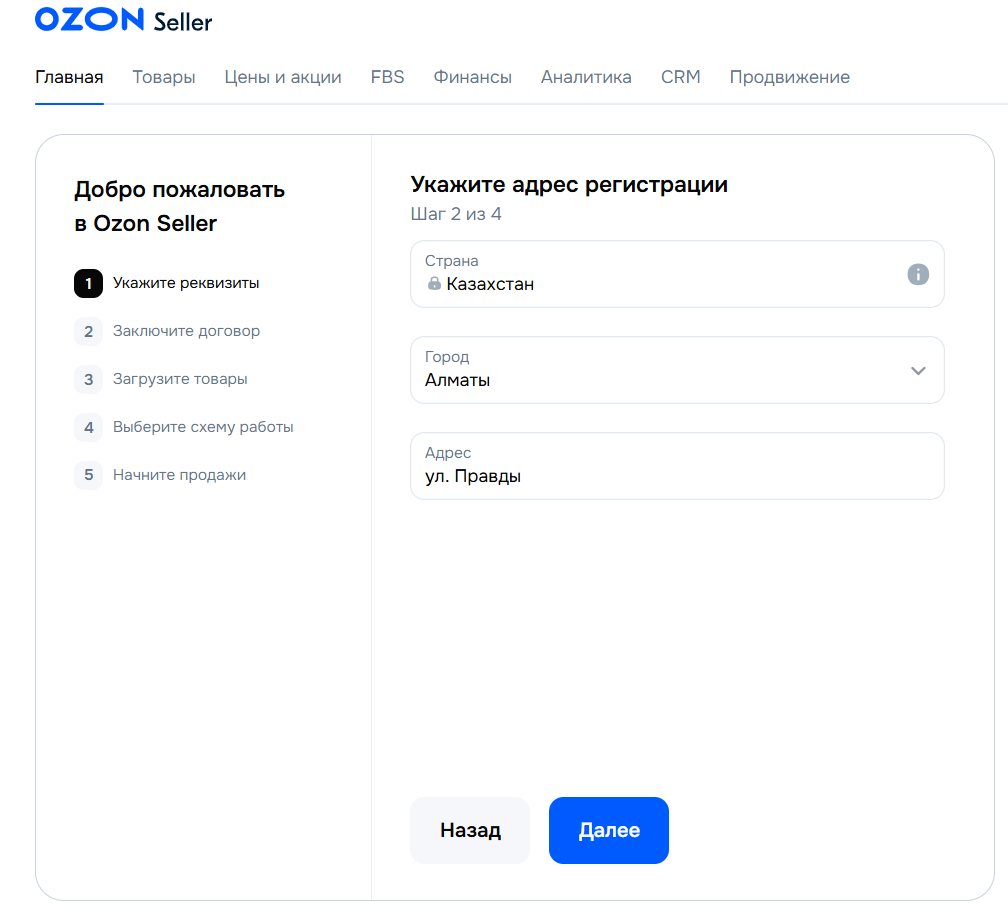This screenshot has height=915, width=1008.
Task: Select step 3 number badge
Action: pos(89,379)
